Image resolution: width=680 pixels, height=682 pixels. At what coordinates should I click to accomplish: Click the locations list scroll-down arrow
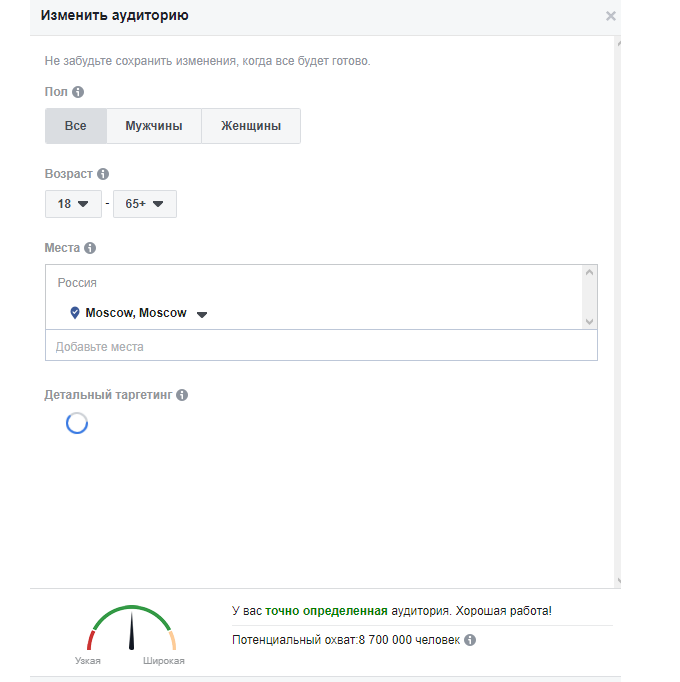[589, 321]
